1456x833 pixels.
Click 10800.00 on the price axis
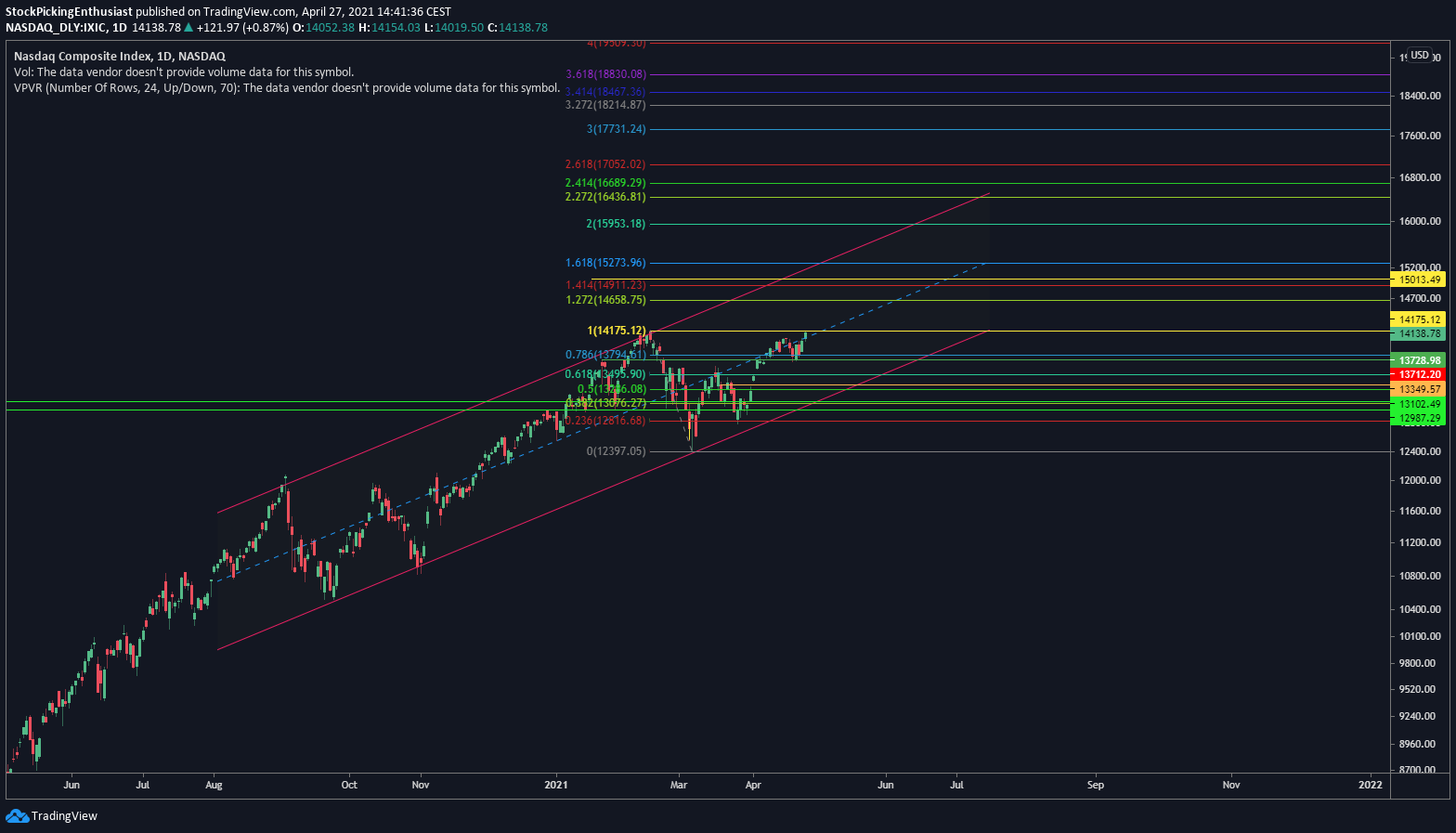[x=1420, y=576]
